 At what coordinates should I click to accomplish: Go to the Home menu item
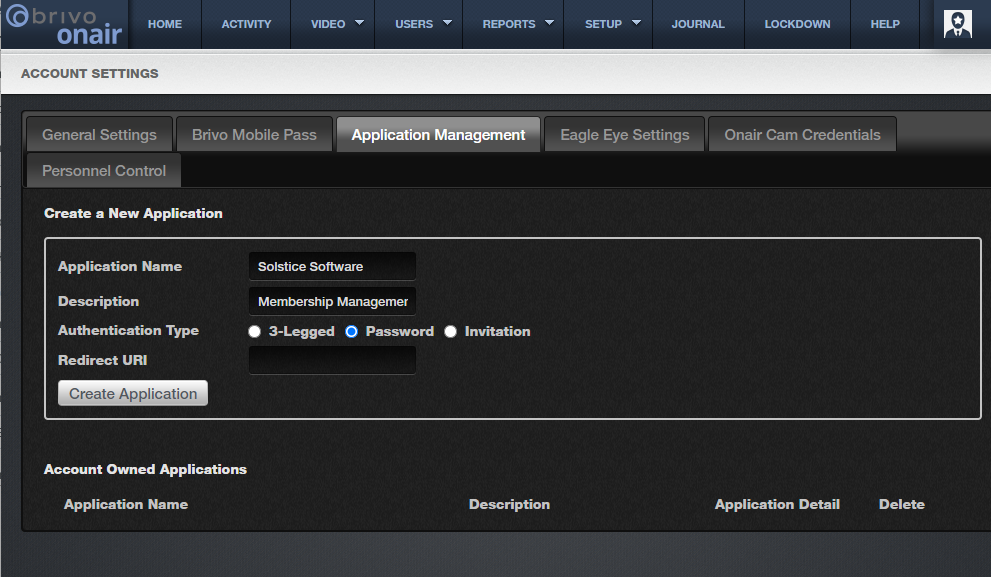pyautogui.click(x=165, y=24)
